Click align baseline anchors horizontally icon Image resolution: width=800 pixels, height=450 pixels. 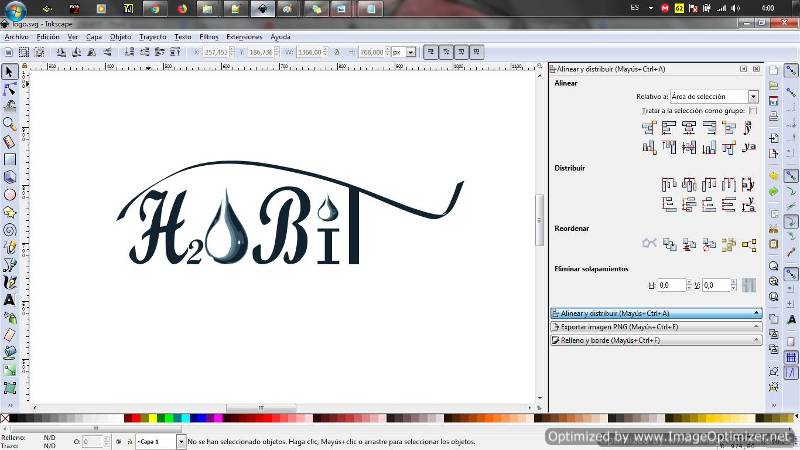point(748,128)
